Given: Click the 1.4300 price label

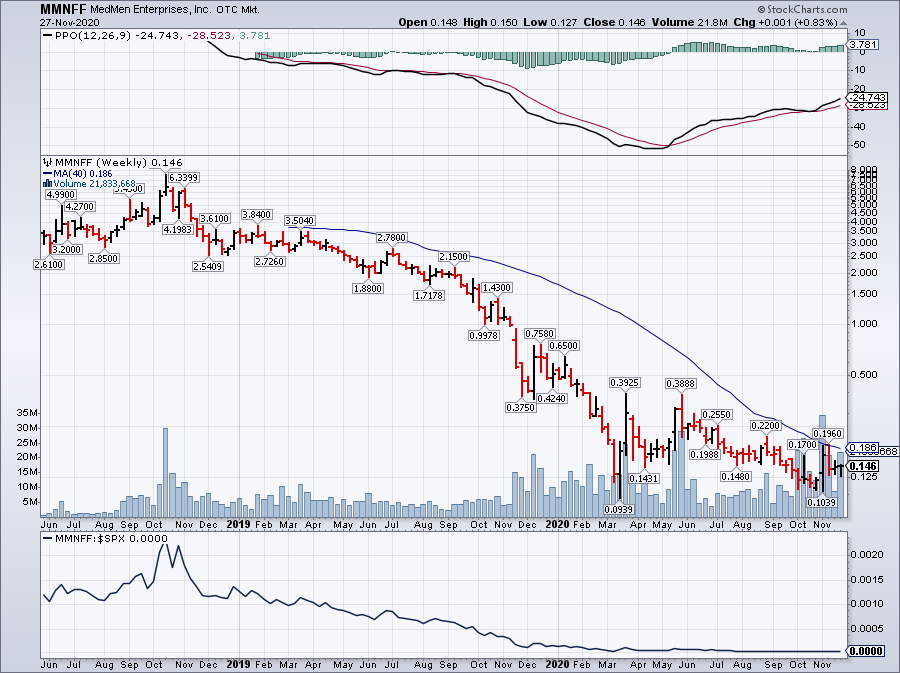Looking at the screenshot, I should (496, 287).
